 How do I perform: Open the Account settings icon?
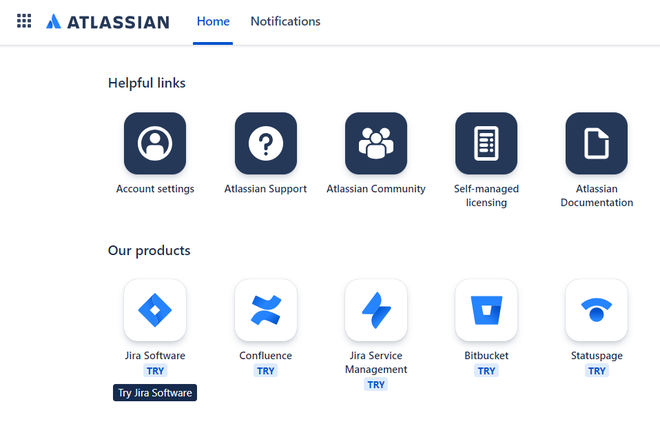(155, 143)
